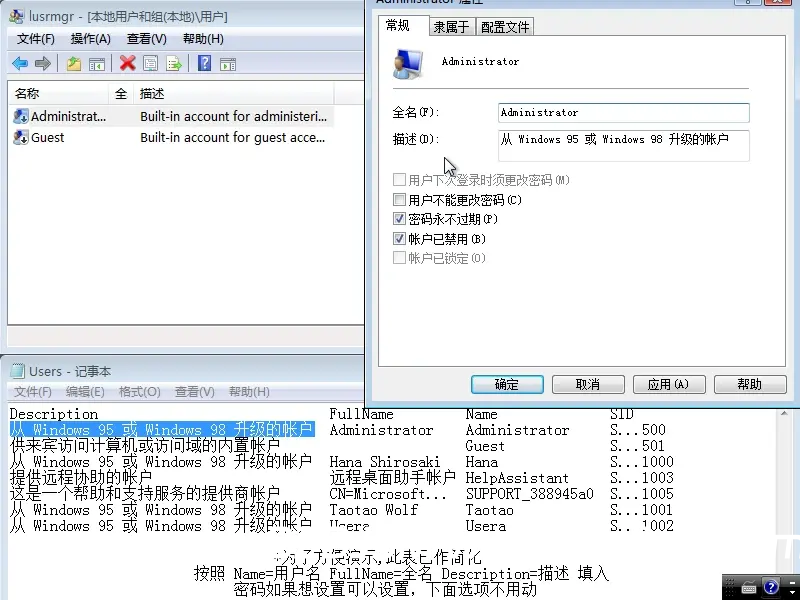Click 'S...1005' SID in Notepad
Viewport: 800px width, 600px height.
(642, 494)
